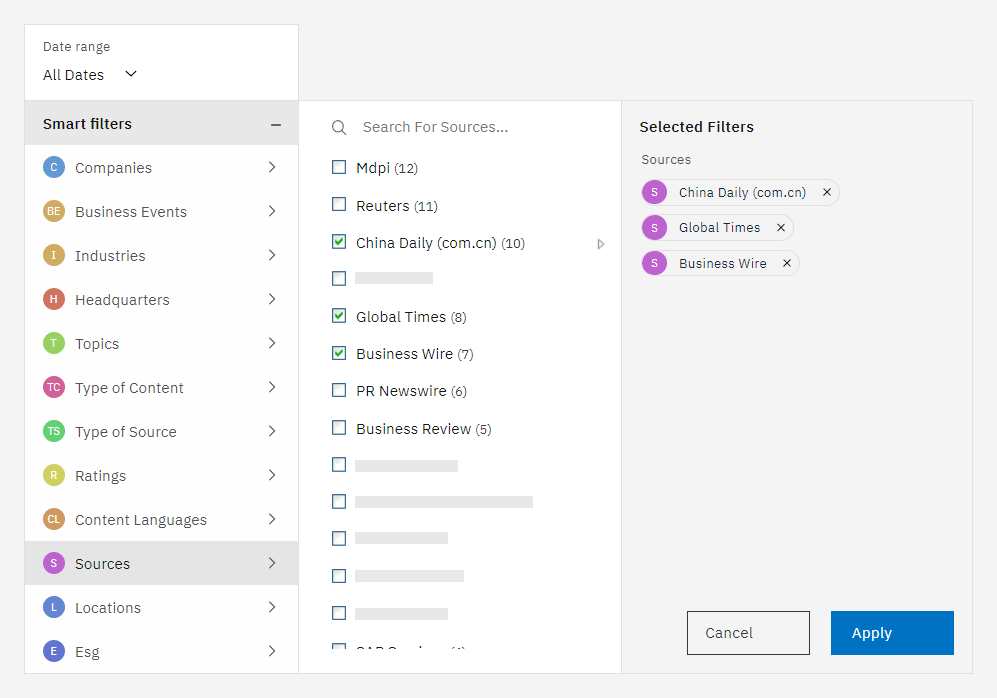The image size is (997, 698).
Task: Expand the Locations filter chevron
Action: [272, 607]
